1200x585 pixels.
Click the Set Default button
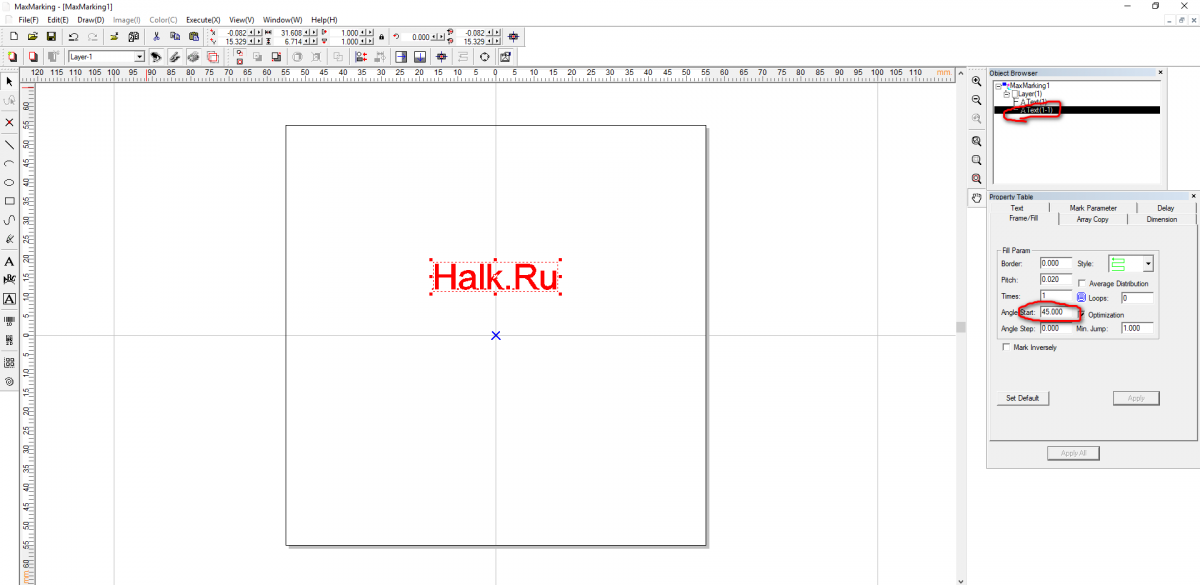click(1022, 398)
